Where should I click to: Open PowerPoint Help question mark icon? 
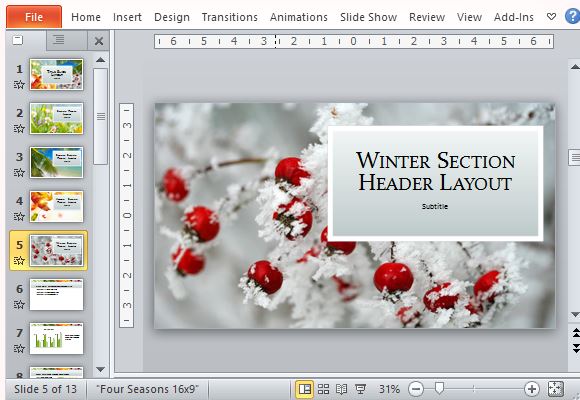click(x=573, y=17)
